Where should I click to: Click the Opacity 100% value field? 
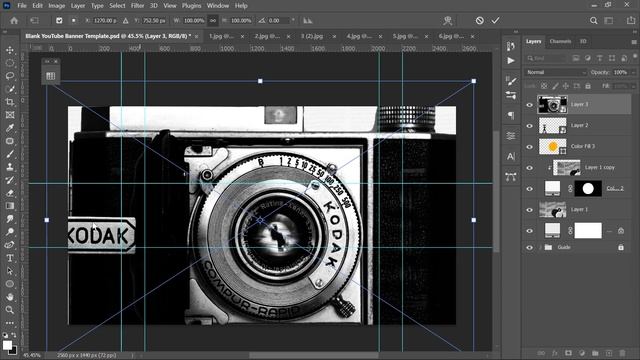[x=620, y=72]
